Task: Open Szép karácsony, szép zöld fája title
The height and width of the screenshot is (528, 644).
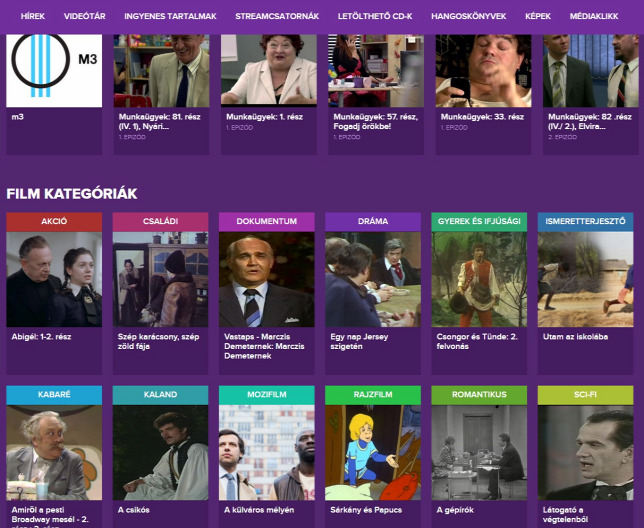Action: click(159, 342)
